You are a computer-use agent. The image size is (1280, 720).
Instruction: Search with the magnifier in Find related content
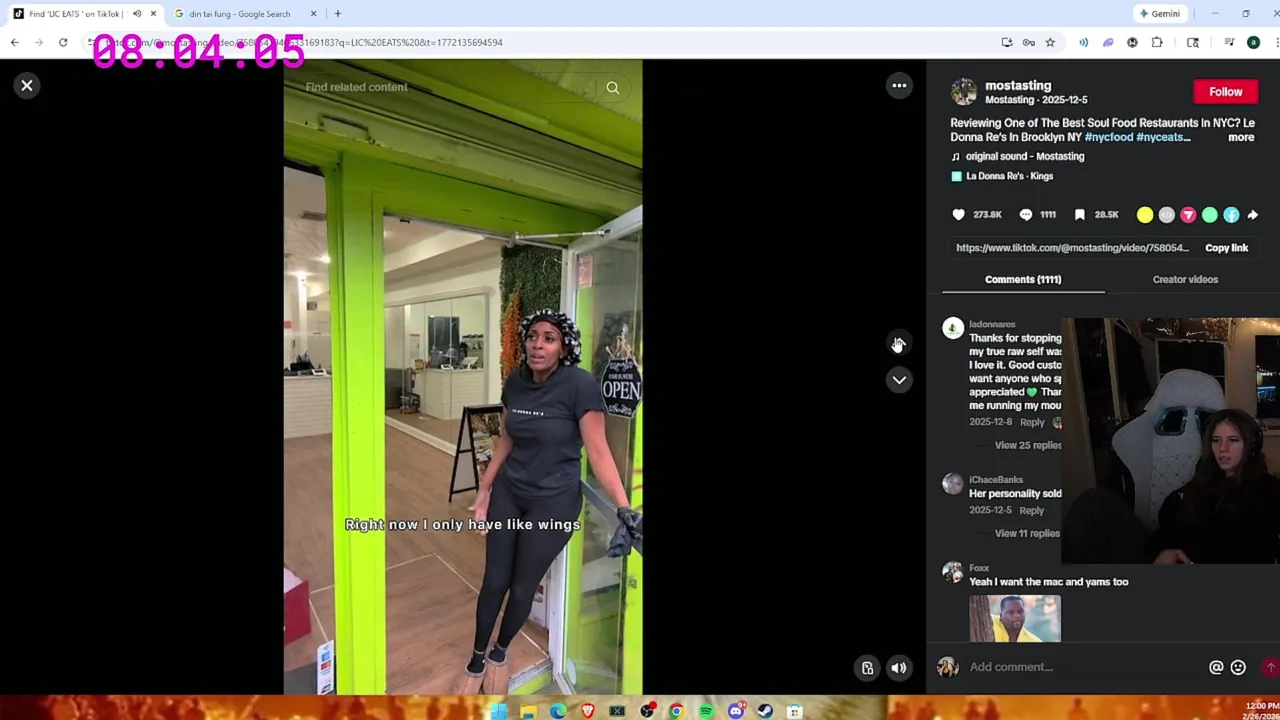click(613, 88)
